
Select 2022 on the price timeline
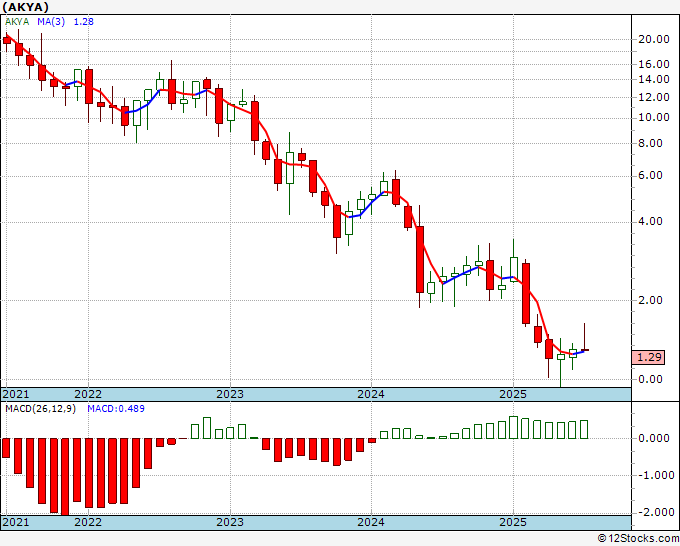point(88,394)
